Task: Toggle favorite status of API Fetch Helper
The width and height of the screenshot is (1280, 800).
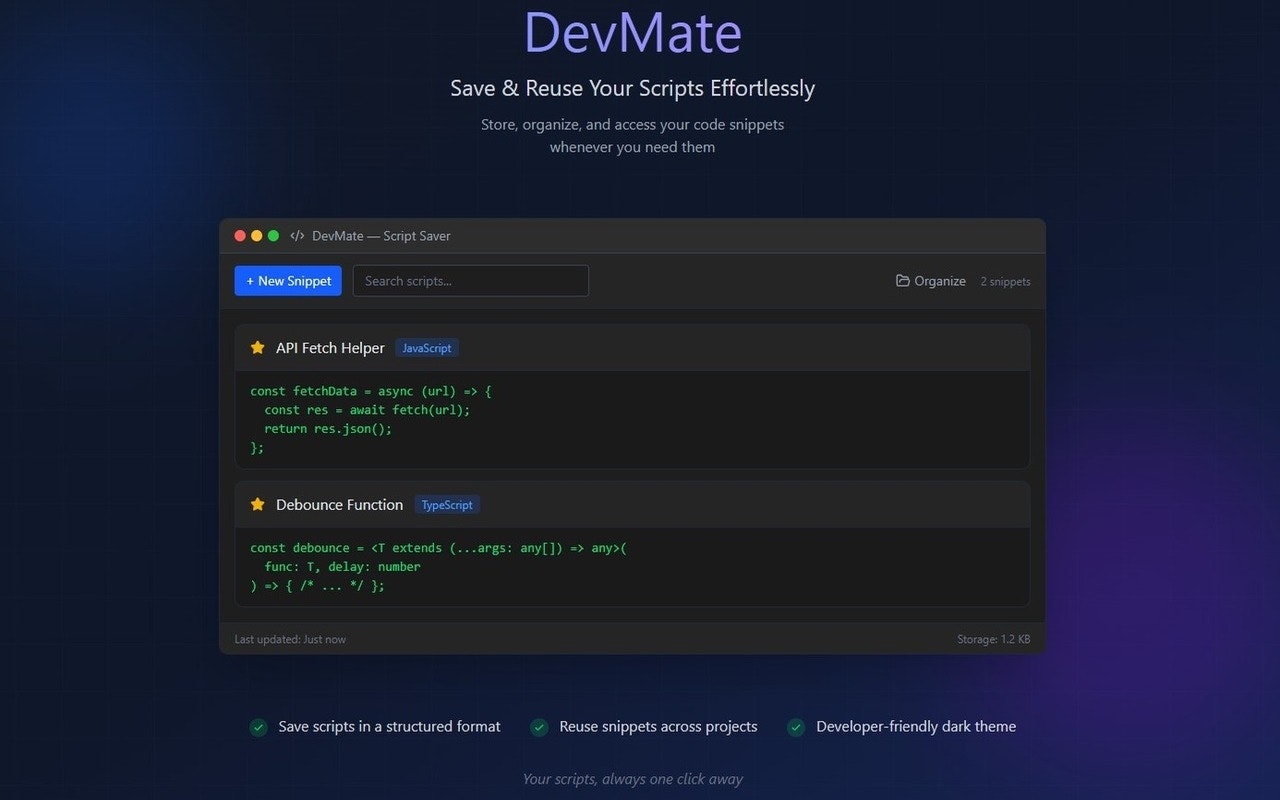Action: coord(258,347)
